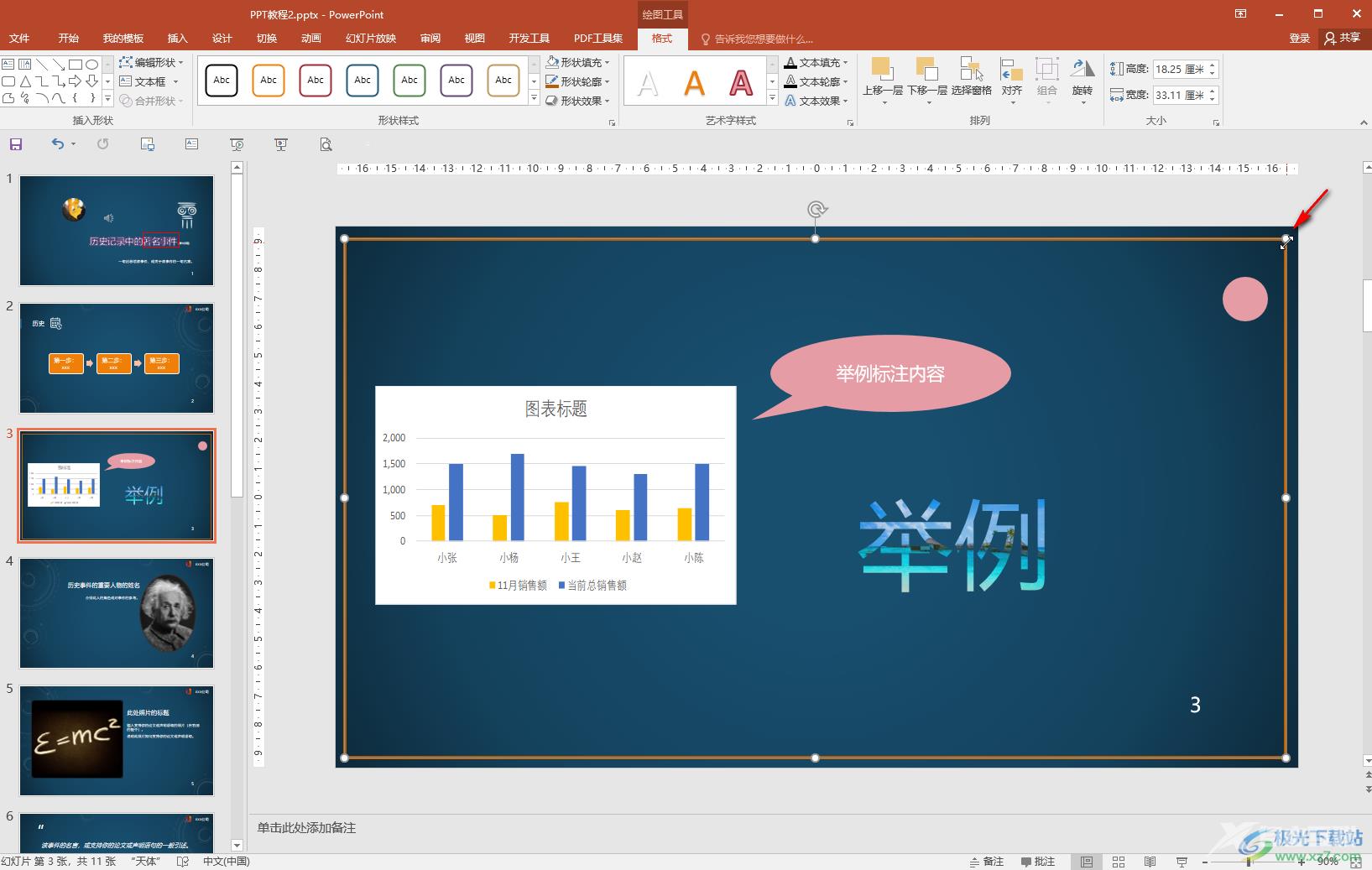
Task: Select the oval shape
Action: pyautogui.click(x=92, y=65)
